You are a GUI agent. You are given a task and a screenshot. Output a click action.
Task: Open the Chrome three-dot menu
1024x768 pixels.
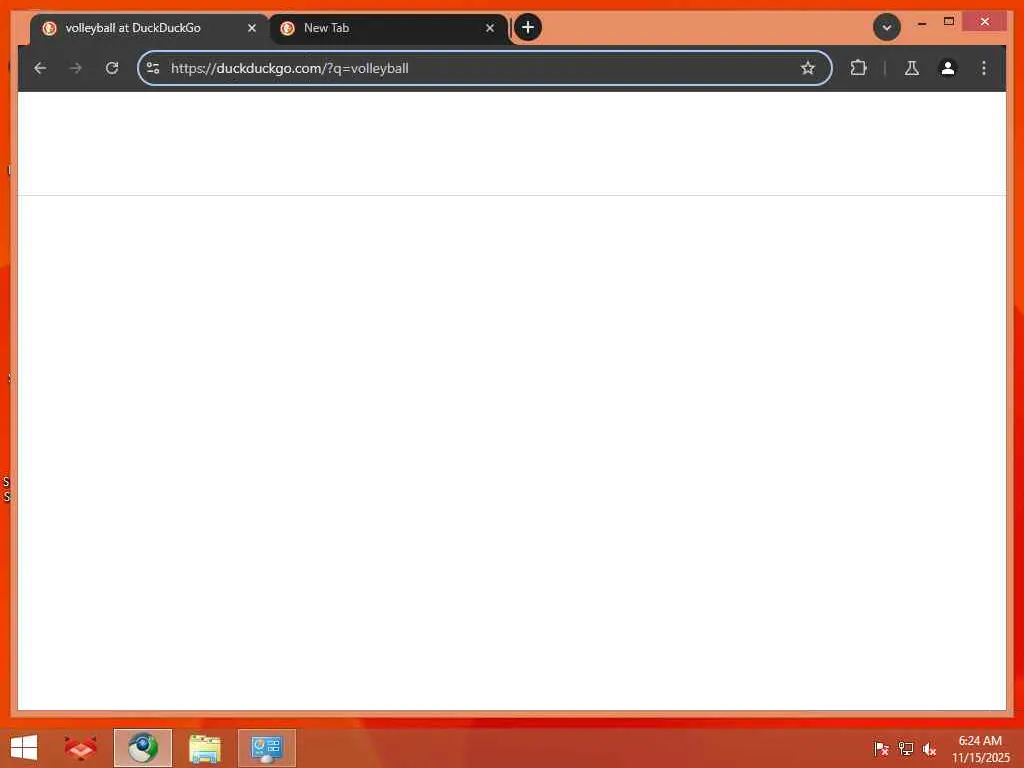(x=984, y=68)
